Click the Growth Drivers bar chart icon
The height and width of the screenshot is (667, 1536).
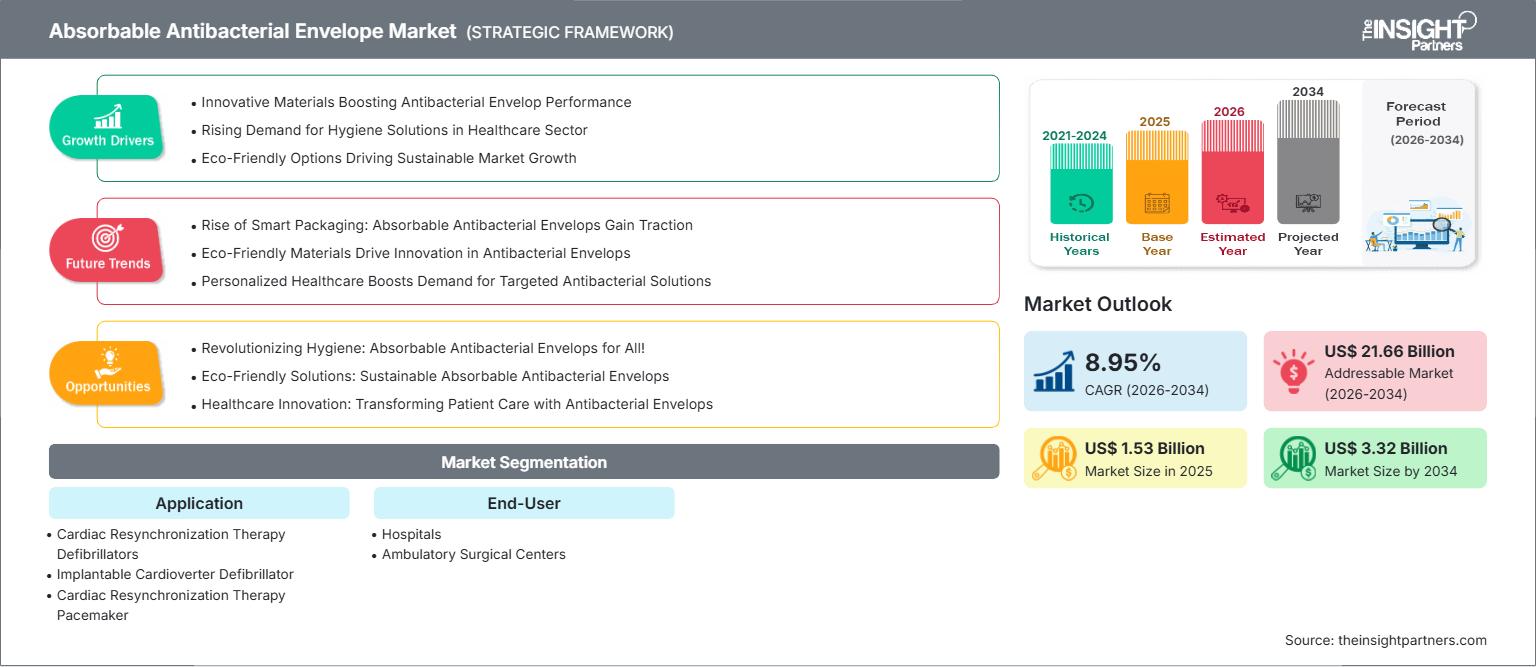coord(107,116)
